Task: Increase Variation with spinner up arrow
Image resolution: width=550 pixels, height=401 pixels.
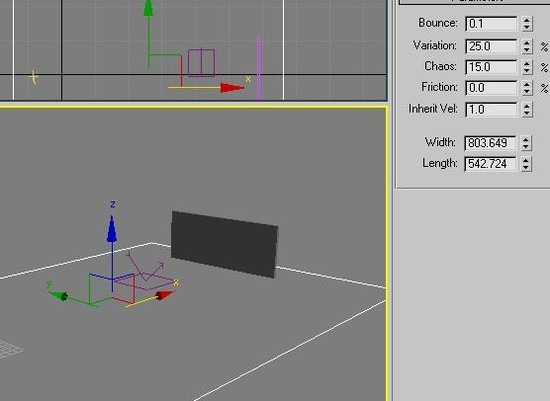Action: click(527, 42)
